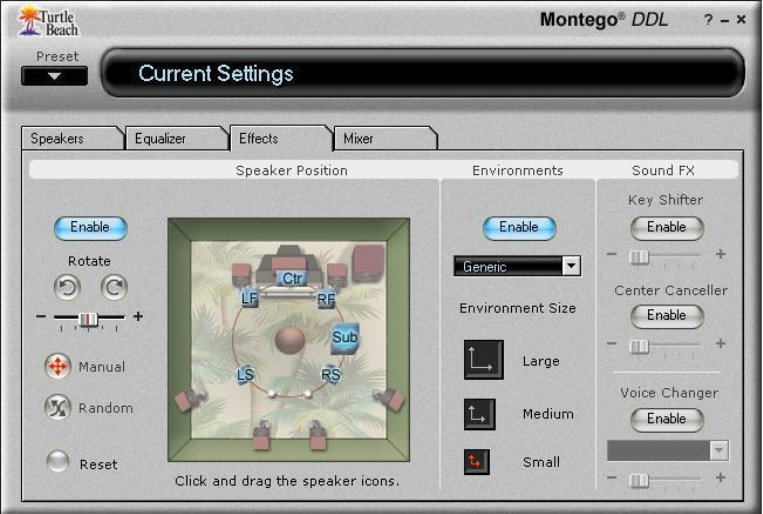Click the Environments section heading

point(517,170)
